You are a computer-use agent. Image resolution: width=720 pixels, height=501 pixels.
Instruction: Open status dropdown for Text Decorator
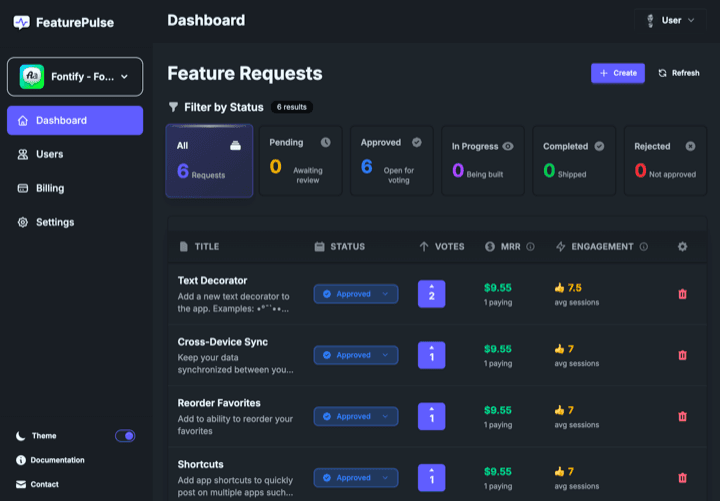tap(356, 294)
